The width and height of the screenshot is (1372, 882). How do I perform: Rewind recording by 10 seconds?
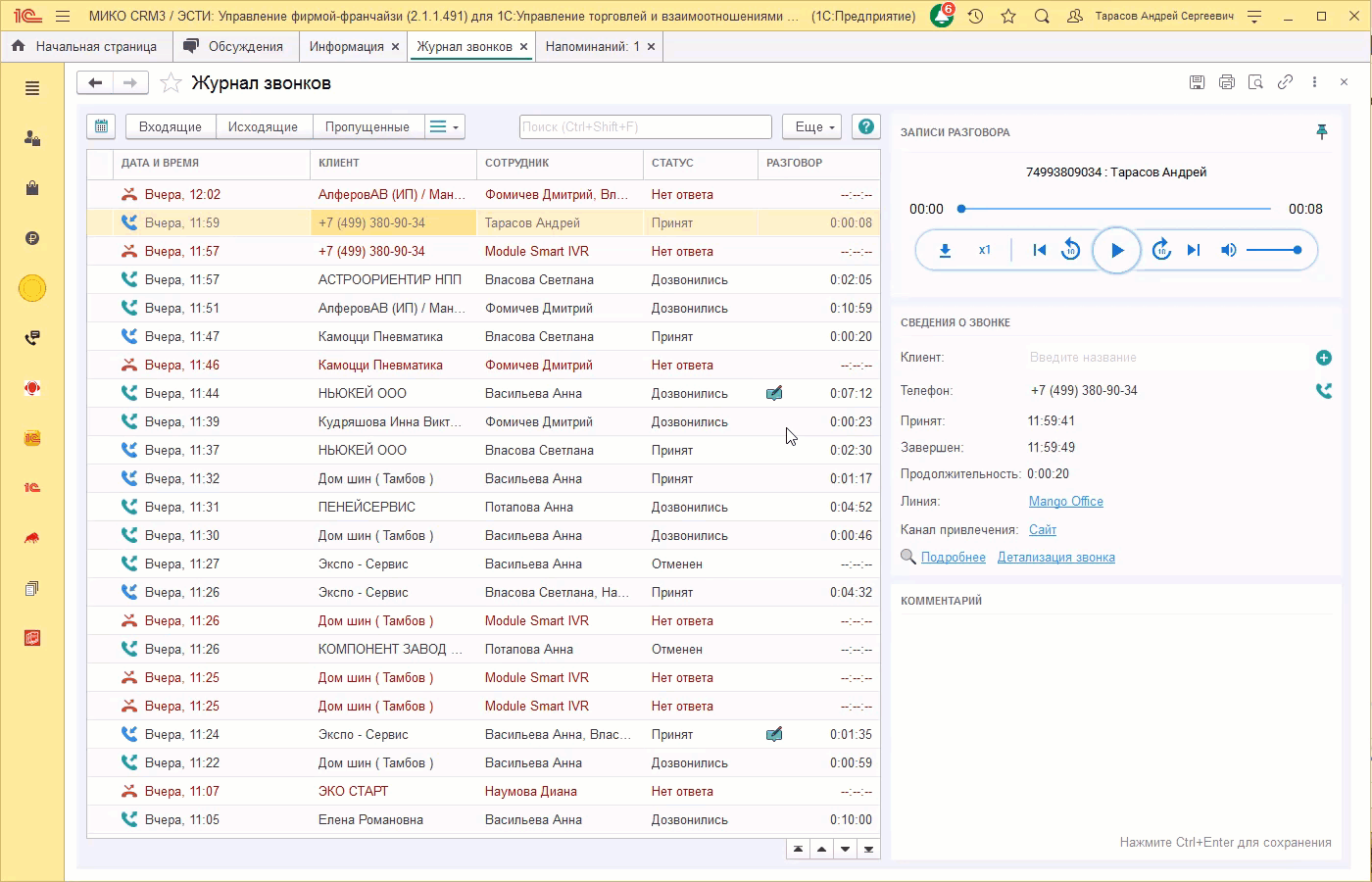coord(1070,251)
